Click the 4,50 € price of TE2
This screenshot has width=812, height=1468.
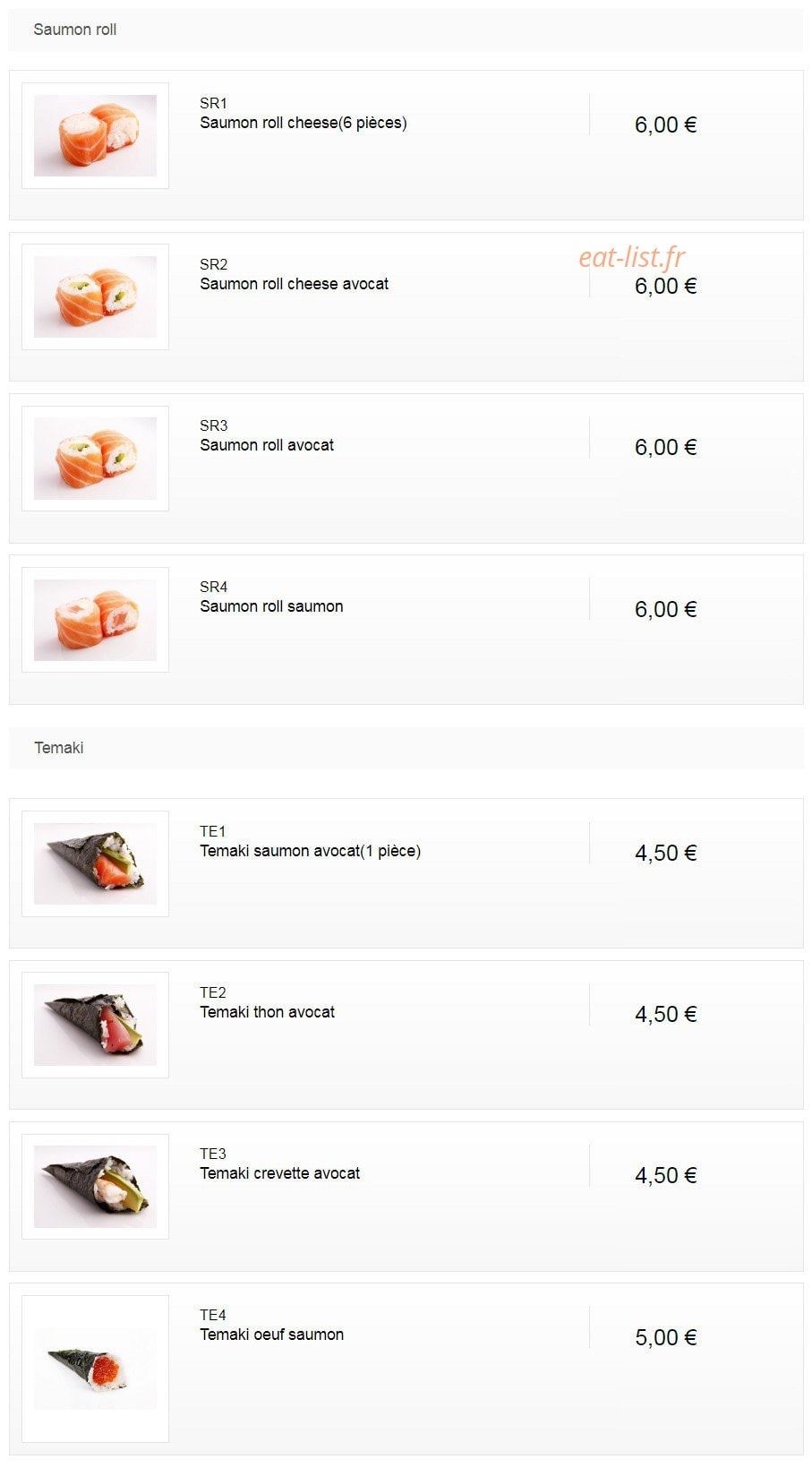[x=666, y=1014]
